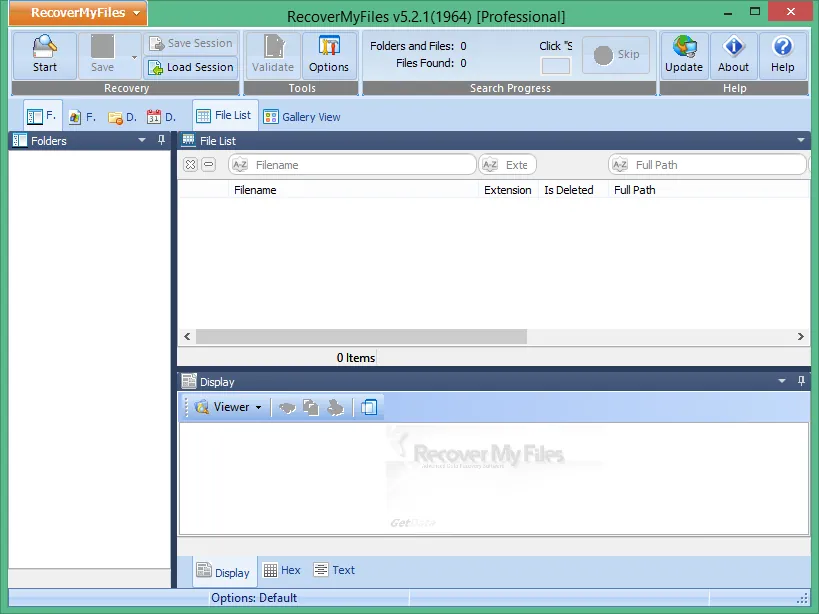Pin the Folders panel
The width and height of the screenshot is (819, 614).
(161, 140)
